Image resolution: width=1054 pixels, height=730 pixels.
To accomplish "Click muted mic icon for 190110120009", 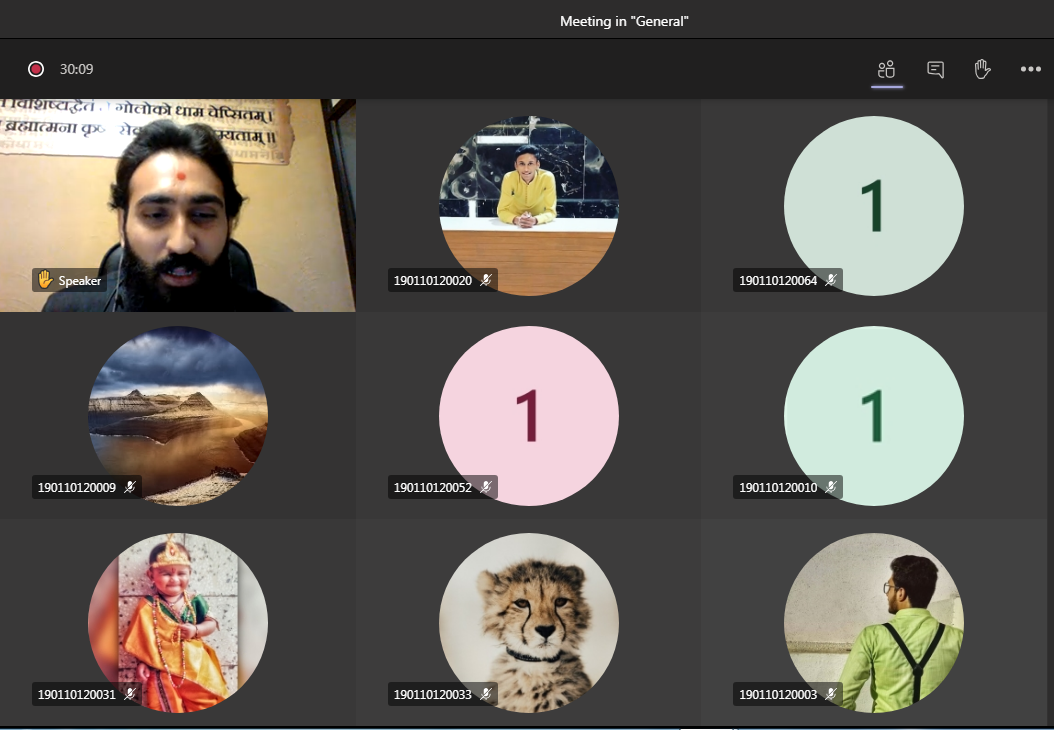I will [x=130, y=487].
